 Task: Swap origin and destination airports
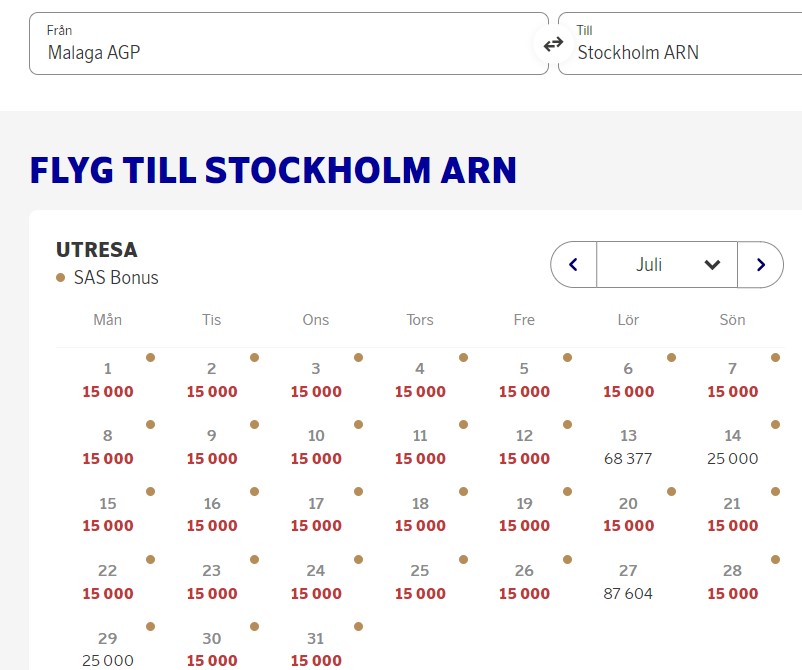click(x=553, y=44)
